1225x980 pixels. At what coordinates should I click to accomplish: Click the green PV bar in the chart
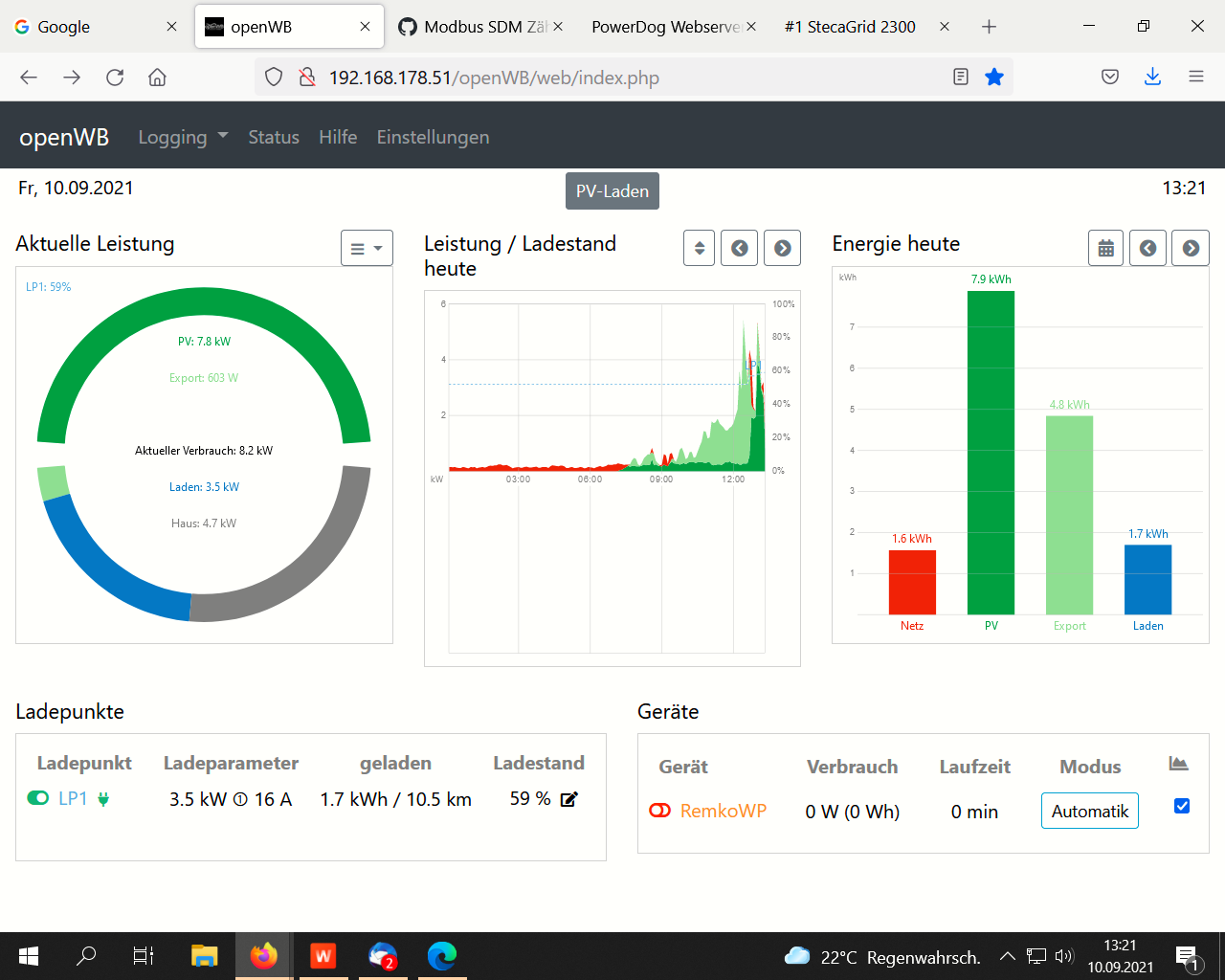tap(991, 452)
